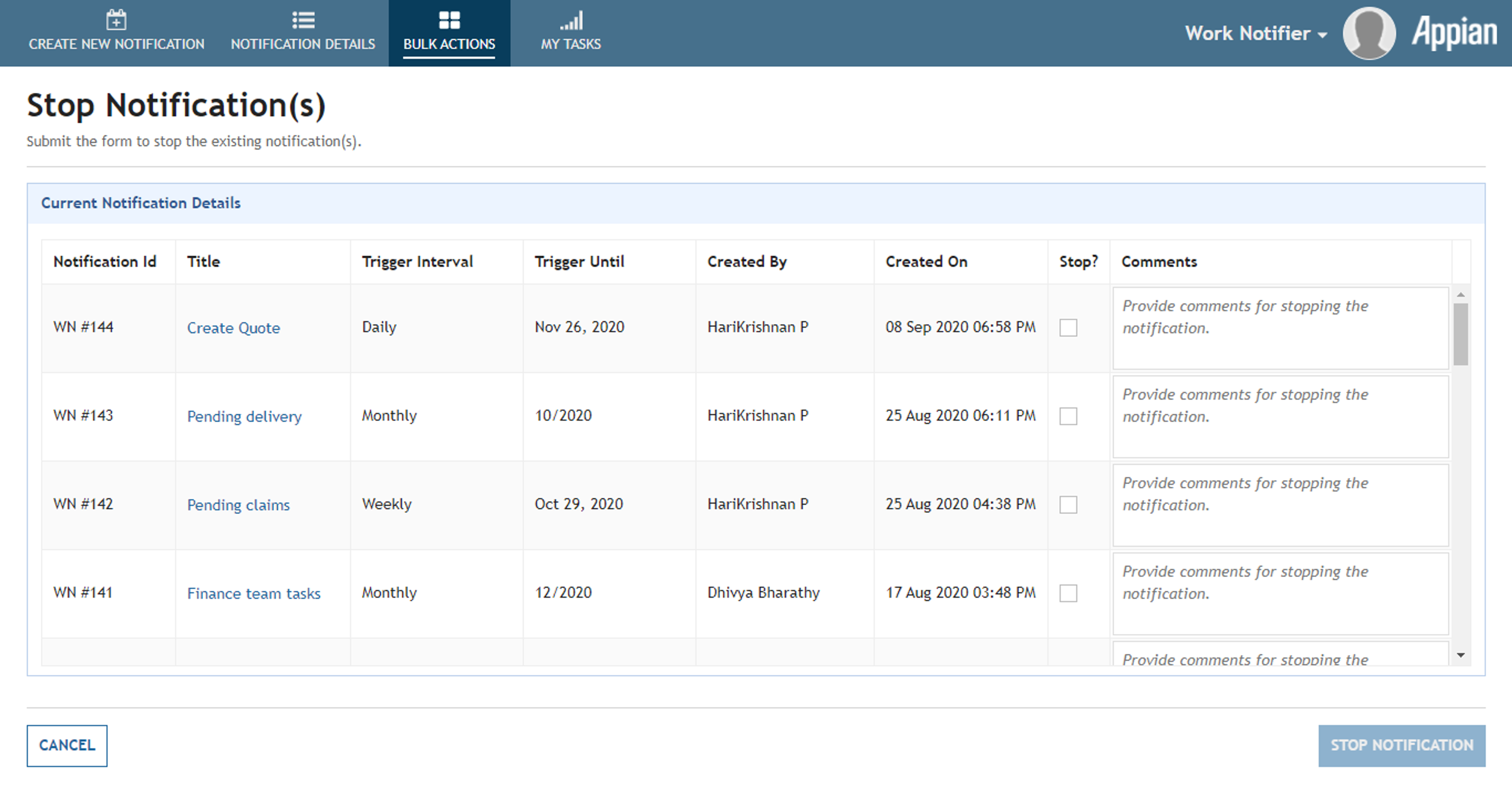The width and height of the screenshot is (1512, 810).
Task: Switch to Notification Details tab
Action: pos(303,33)
